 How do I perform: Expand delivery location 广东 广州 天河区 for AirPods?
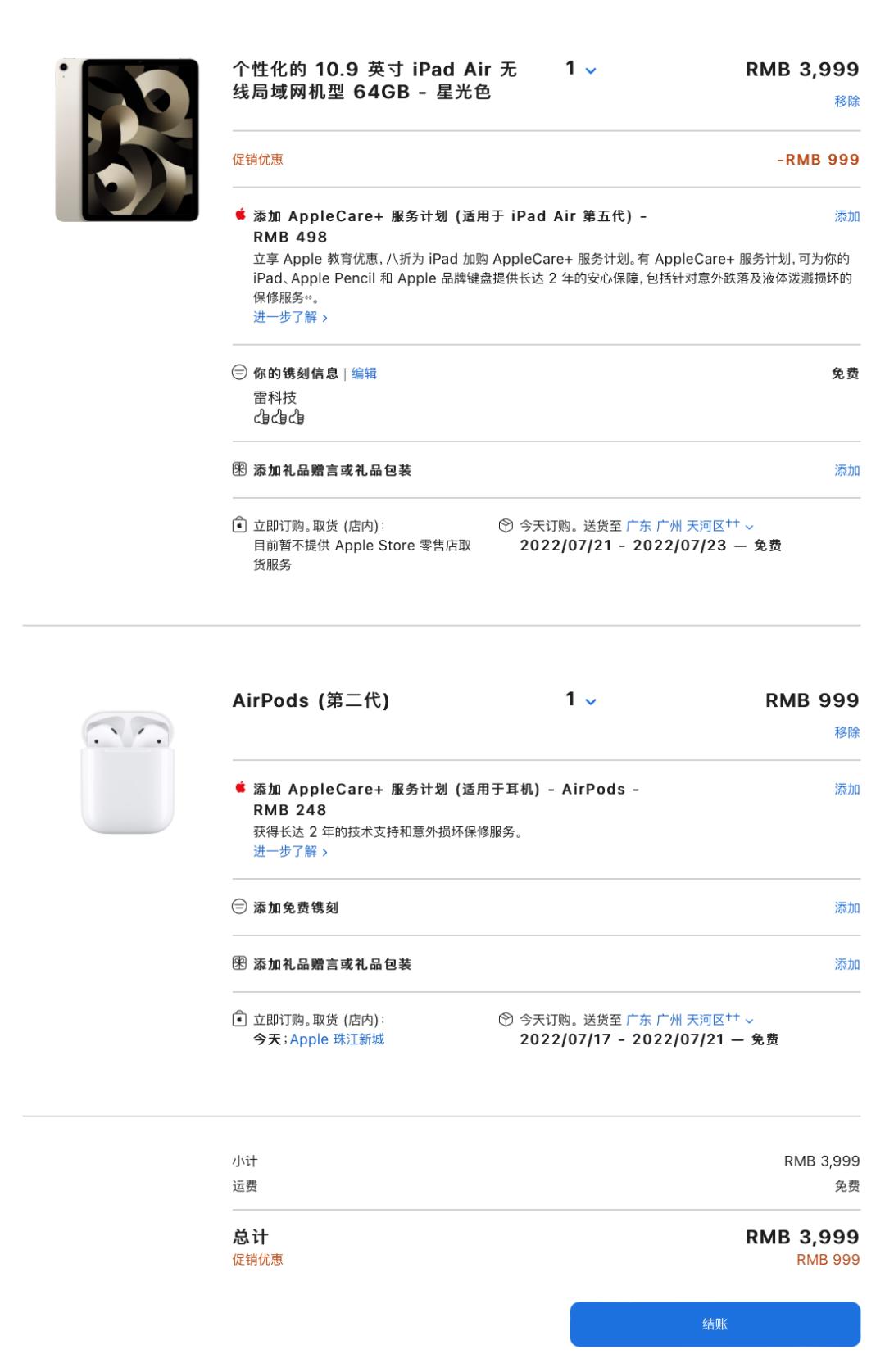coord(690,1020)
